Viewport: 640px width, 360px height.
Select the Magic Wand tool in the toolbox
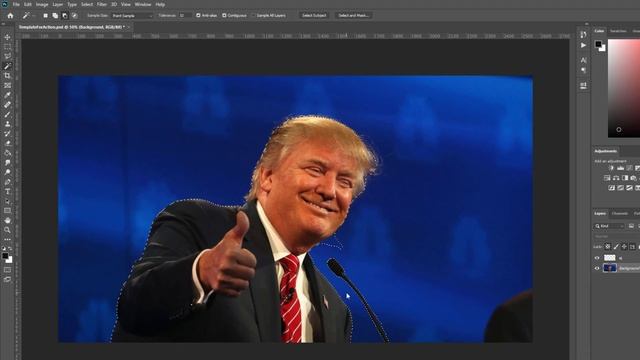pos(7,66)
